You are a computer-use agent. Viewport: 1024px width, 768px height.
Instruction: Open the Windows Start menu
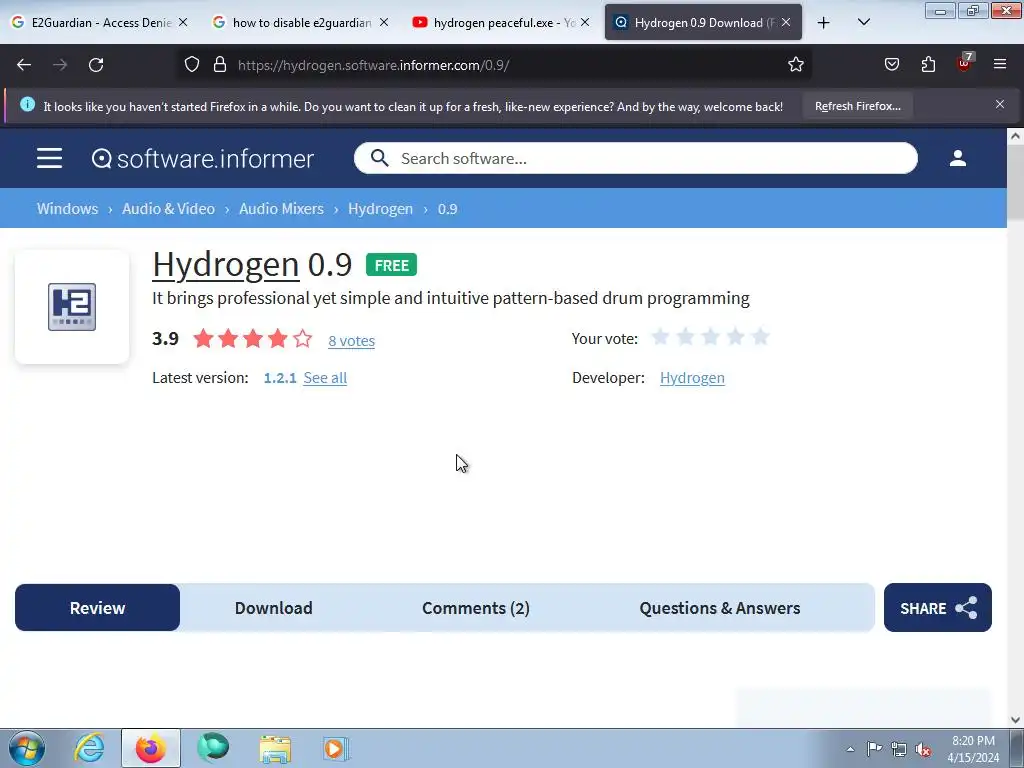click(x=26, y=748)
